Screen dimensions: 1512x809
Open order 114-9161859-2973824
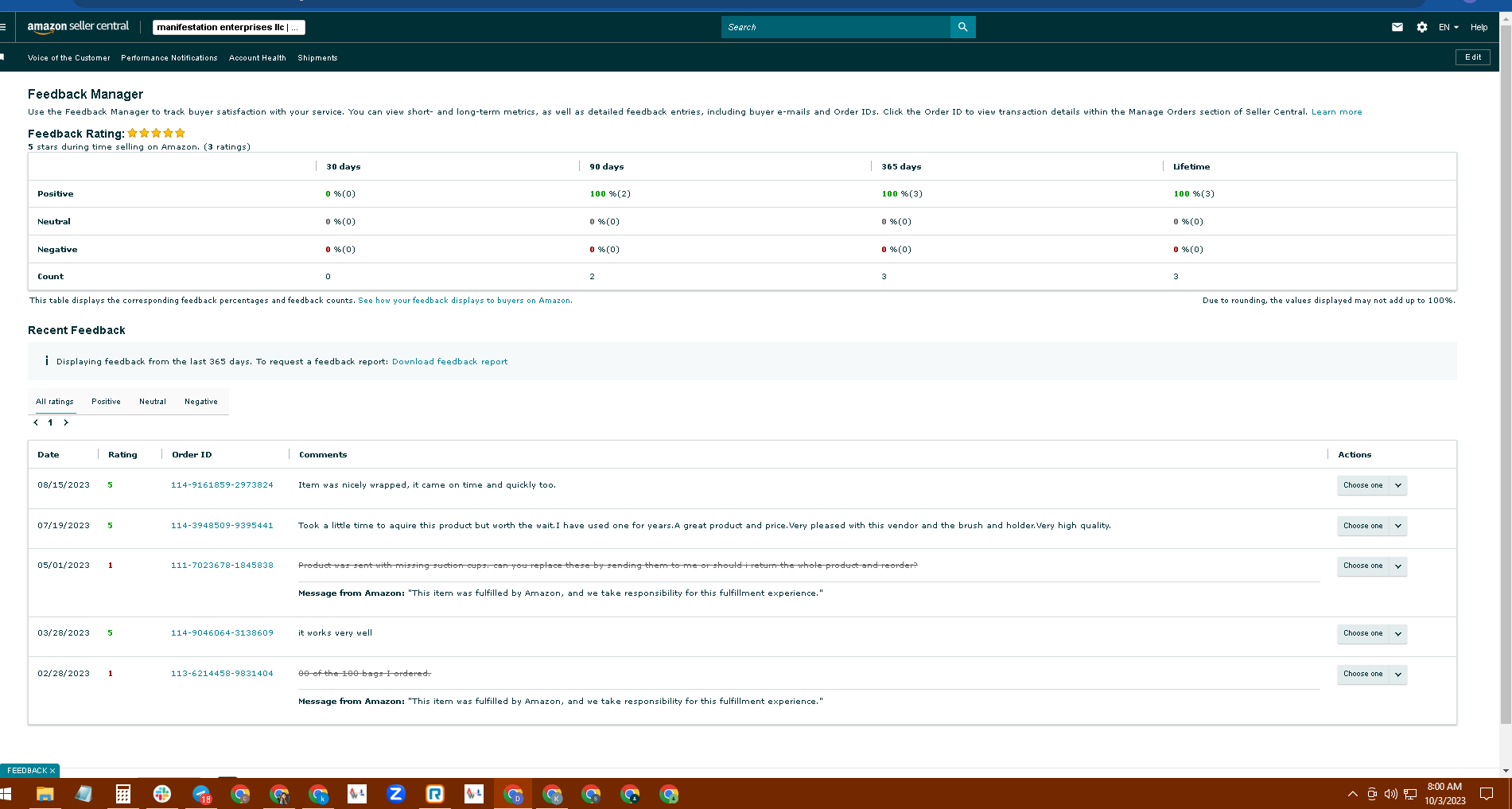pyautogui.click(x=222, y=485)
